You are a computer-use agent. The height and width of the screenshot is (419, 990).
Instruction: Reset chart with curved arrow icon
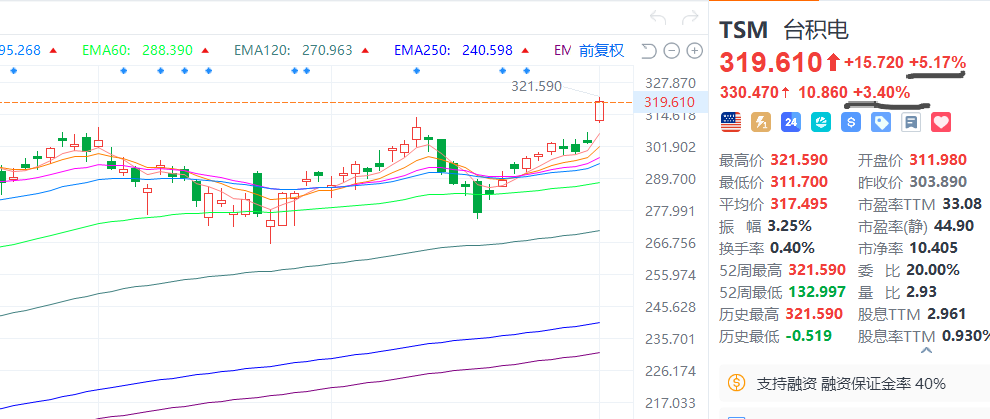pos(648,51)
